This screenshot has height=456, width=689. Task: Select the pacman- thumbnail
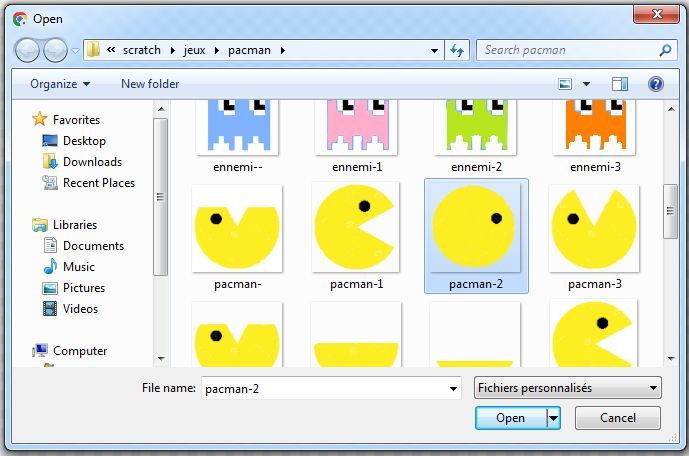pos(237,228)
